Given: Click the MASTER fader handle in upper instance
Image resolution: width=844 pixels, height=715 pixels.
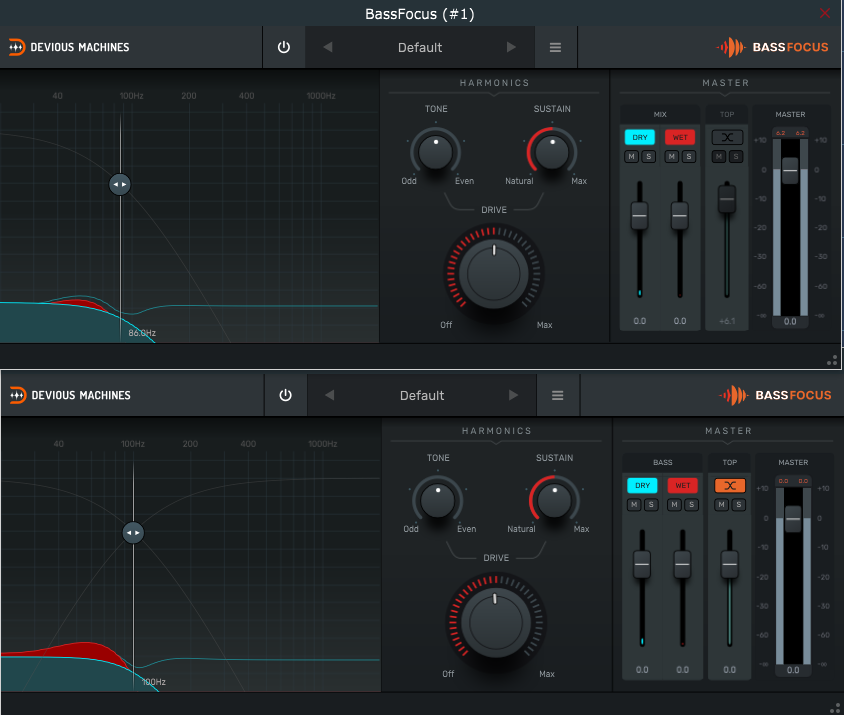Looking at the screenshot, I should pos(790,170).
